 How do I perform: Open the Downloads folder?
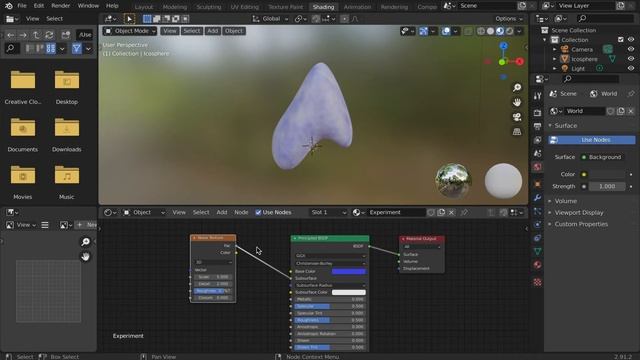[67, 134]
